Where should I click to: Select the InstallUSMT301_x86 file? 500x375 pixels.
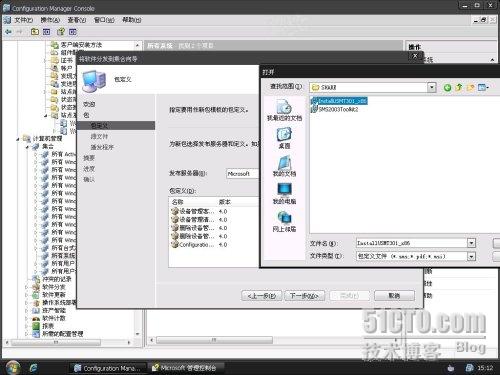coord(339,101)
